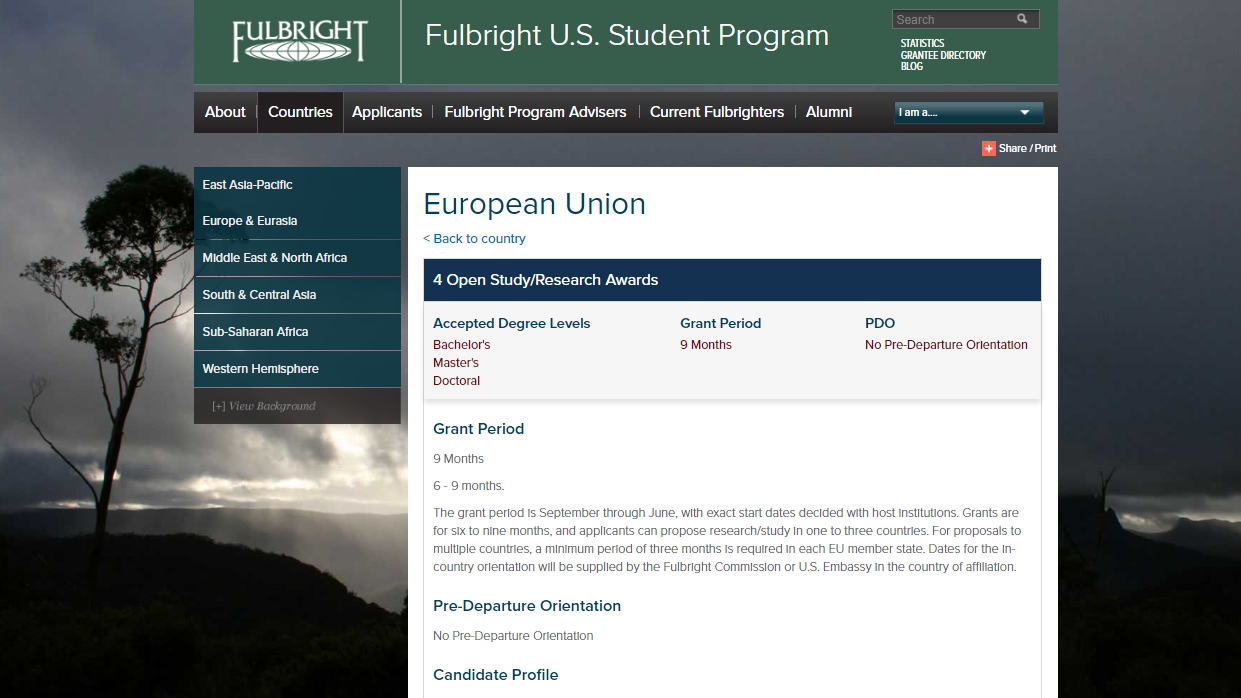Go to the Applicants menu

click(387, 112)
